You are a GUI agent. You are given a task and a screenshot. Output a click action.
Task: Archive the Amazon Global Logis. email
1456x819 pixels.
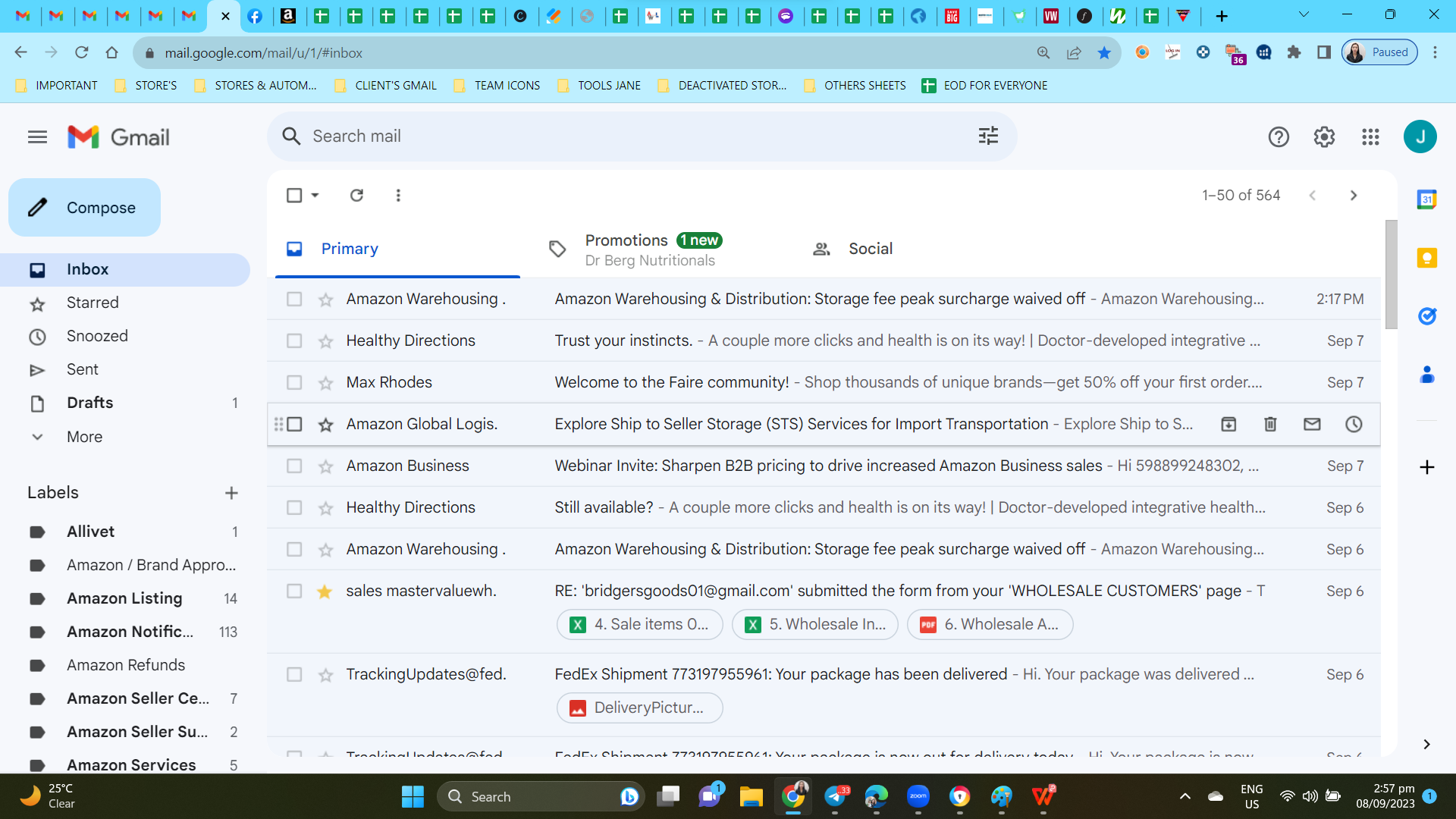pyautogui.click(x=1228, y=425)
